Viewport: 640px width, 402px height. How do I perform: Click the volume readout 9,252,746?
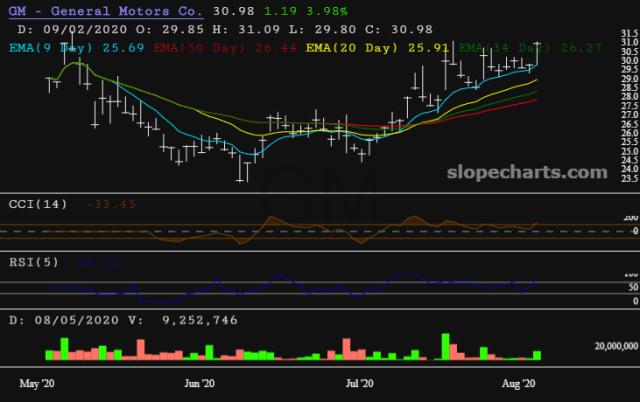[x=164, y=320]
